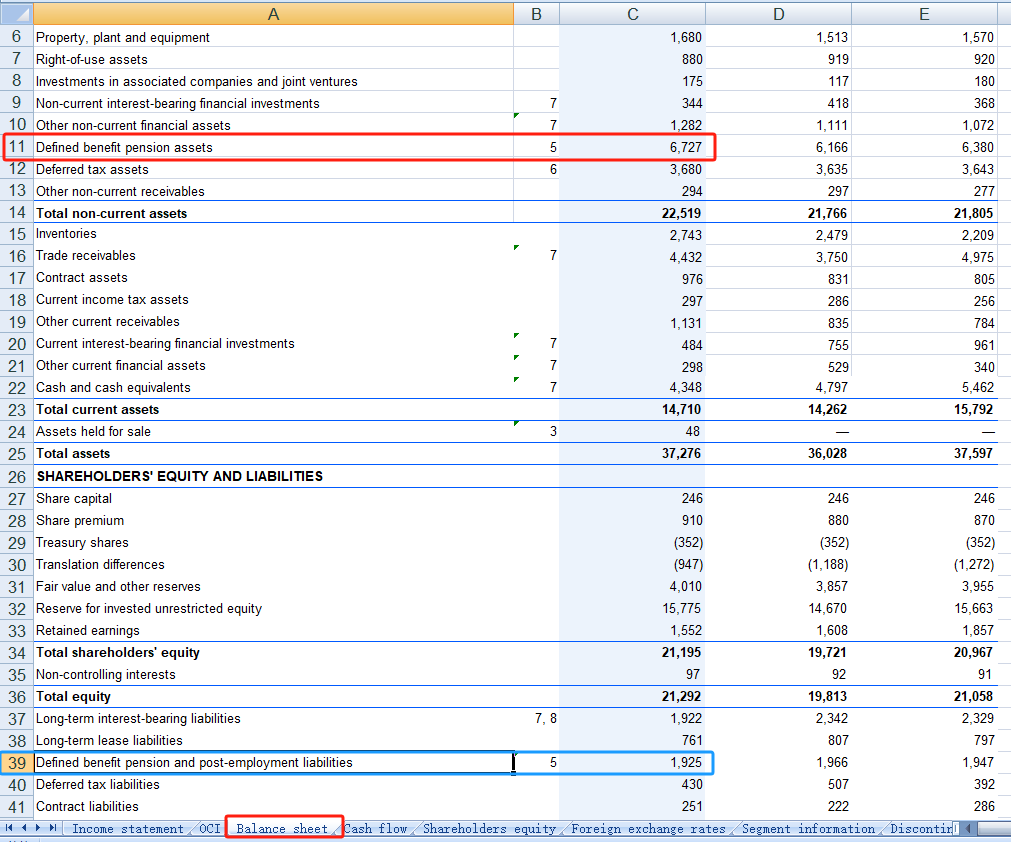This screenshot has width=1011, height=842.
Task: Click 'Deferred tax liabilities' cell
Action: click(x=273, y=784)
